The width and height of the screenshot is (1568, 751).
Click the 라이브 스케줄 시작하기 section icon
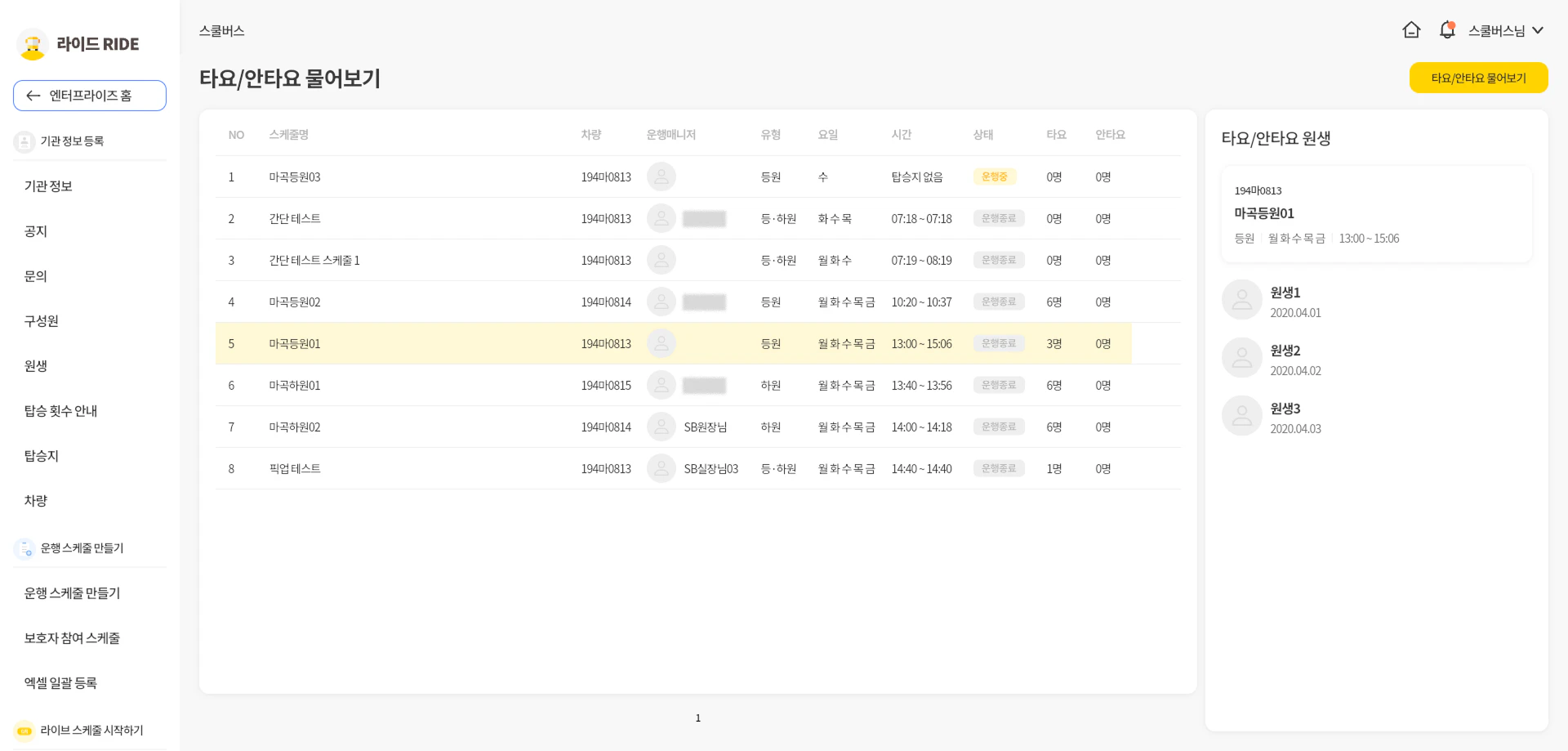(x=24, y=731)
